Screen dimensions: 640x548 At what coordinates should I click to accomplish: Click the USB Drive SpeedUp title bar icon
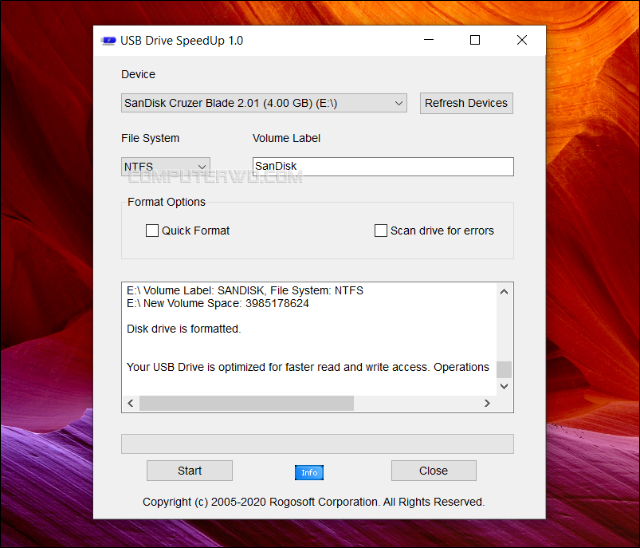[x=108, y=41]
